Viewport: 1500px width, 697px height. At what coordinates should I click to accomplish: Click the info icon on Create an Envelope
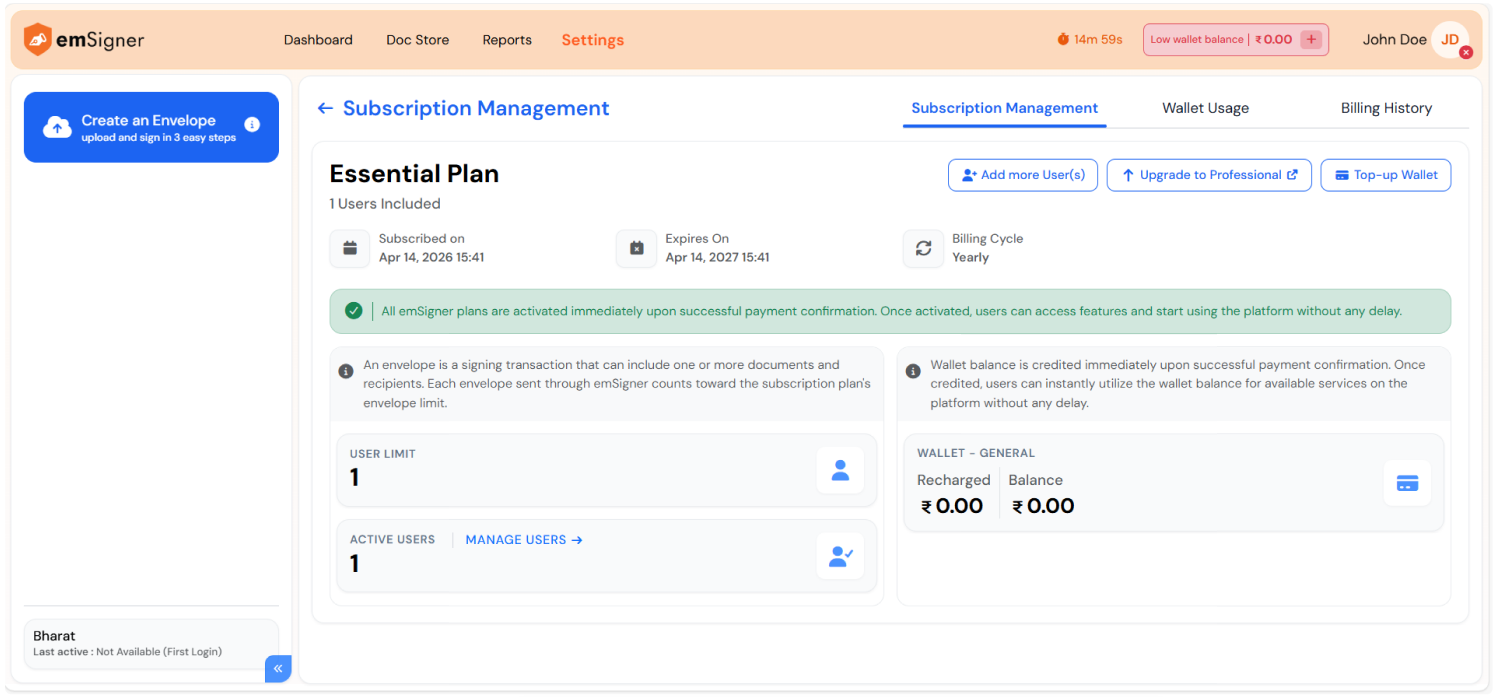pos(252,125)
